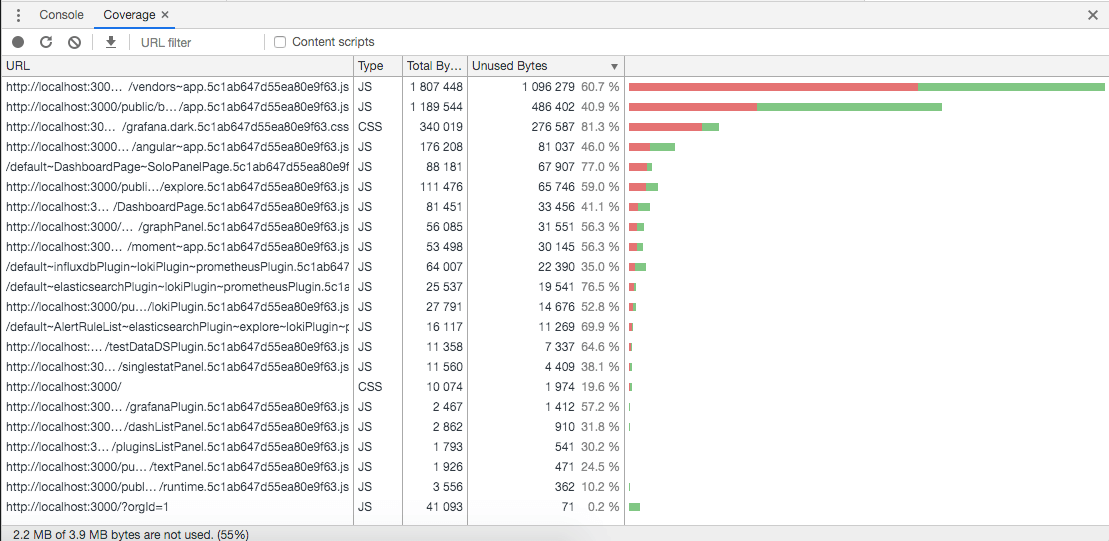
Task: Close the drawer panel
Action: click(1093, 15)
